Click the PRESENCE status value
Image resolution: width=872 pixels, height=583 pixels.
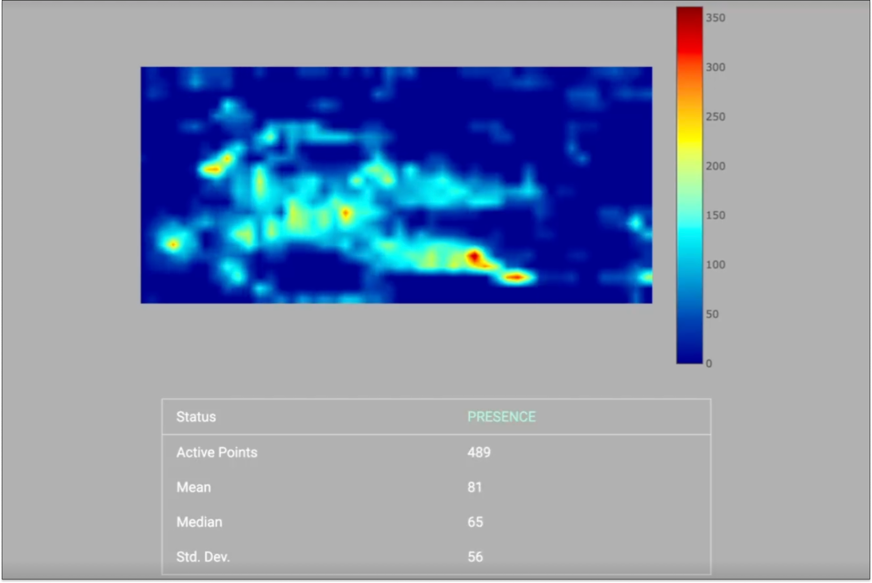[501, 417]
